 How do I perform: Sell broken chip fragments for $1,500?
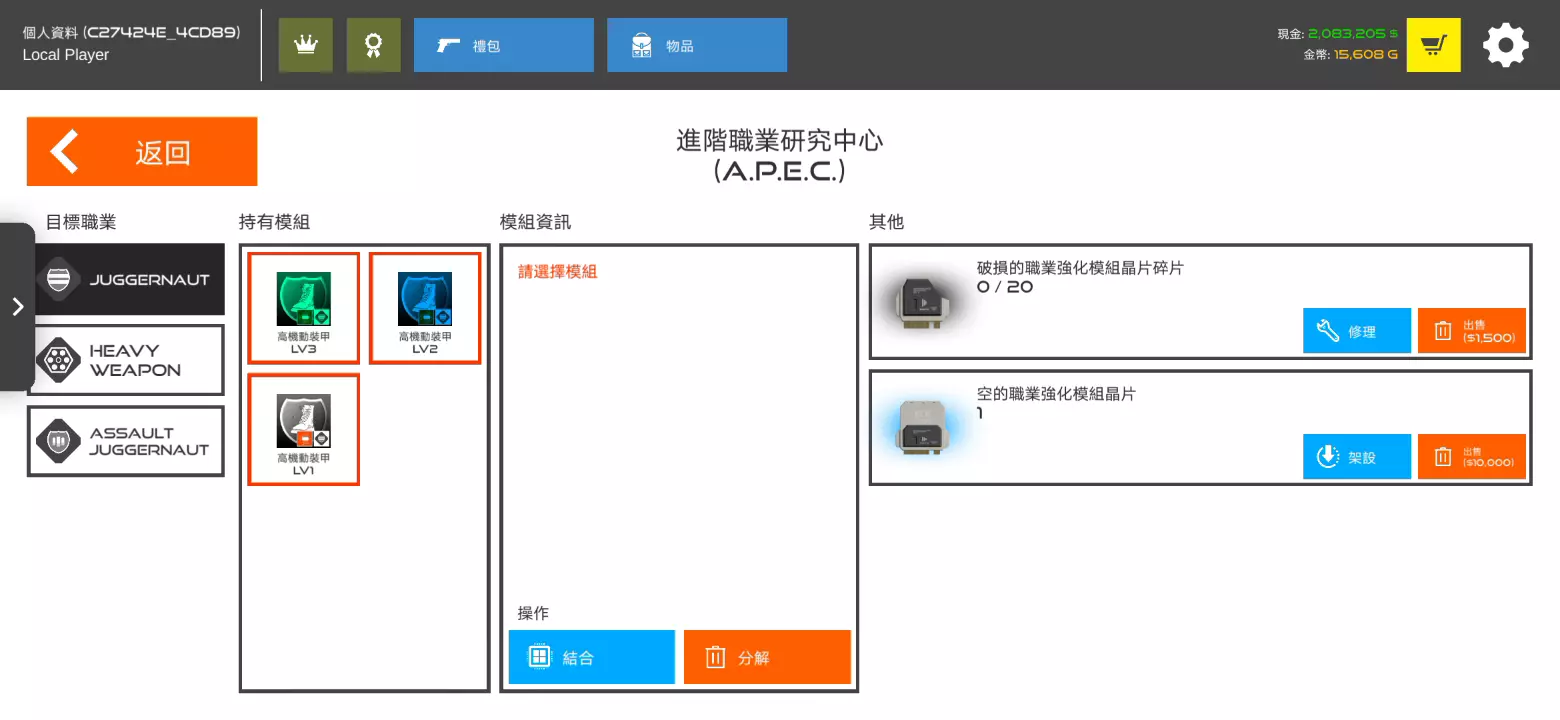pos(1472,331)
